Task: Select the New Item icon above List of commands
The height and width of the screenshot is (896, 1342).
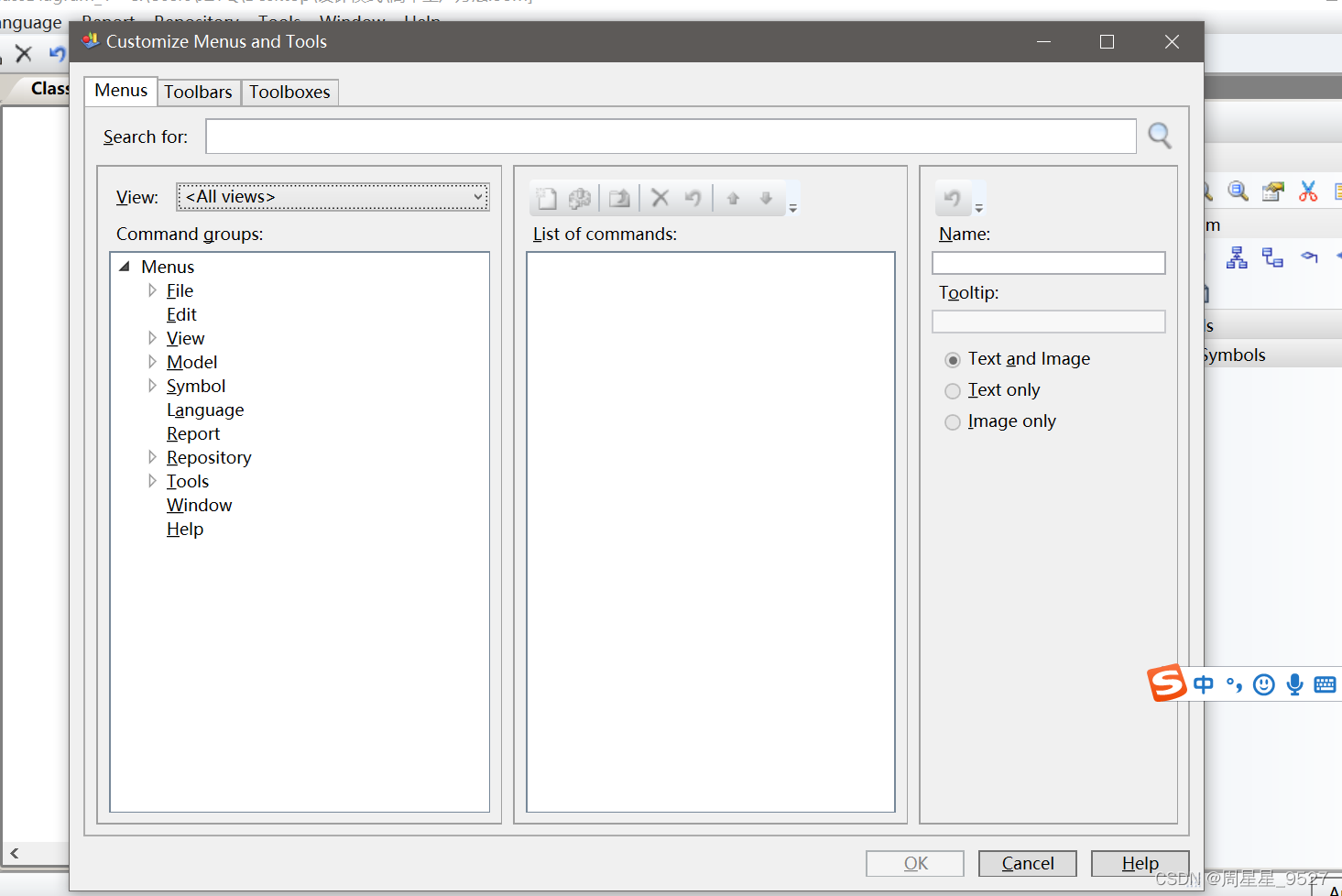Action: (x=546, y=198)
